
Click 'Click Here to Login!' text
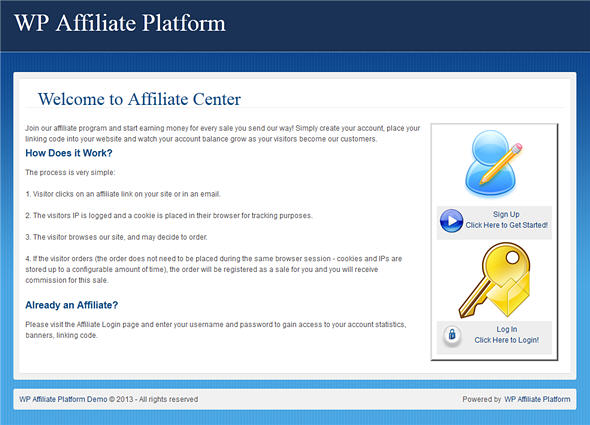point(506,340)
